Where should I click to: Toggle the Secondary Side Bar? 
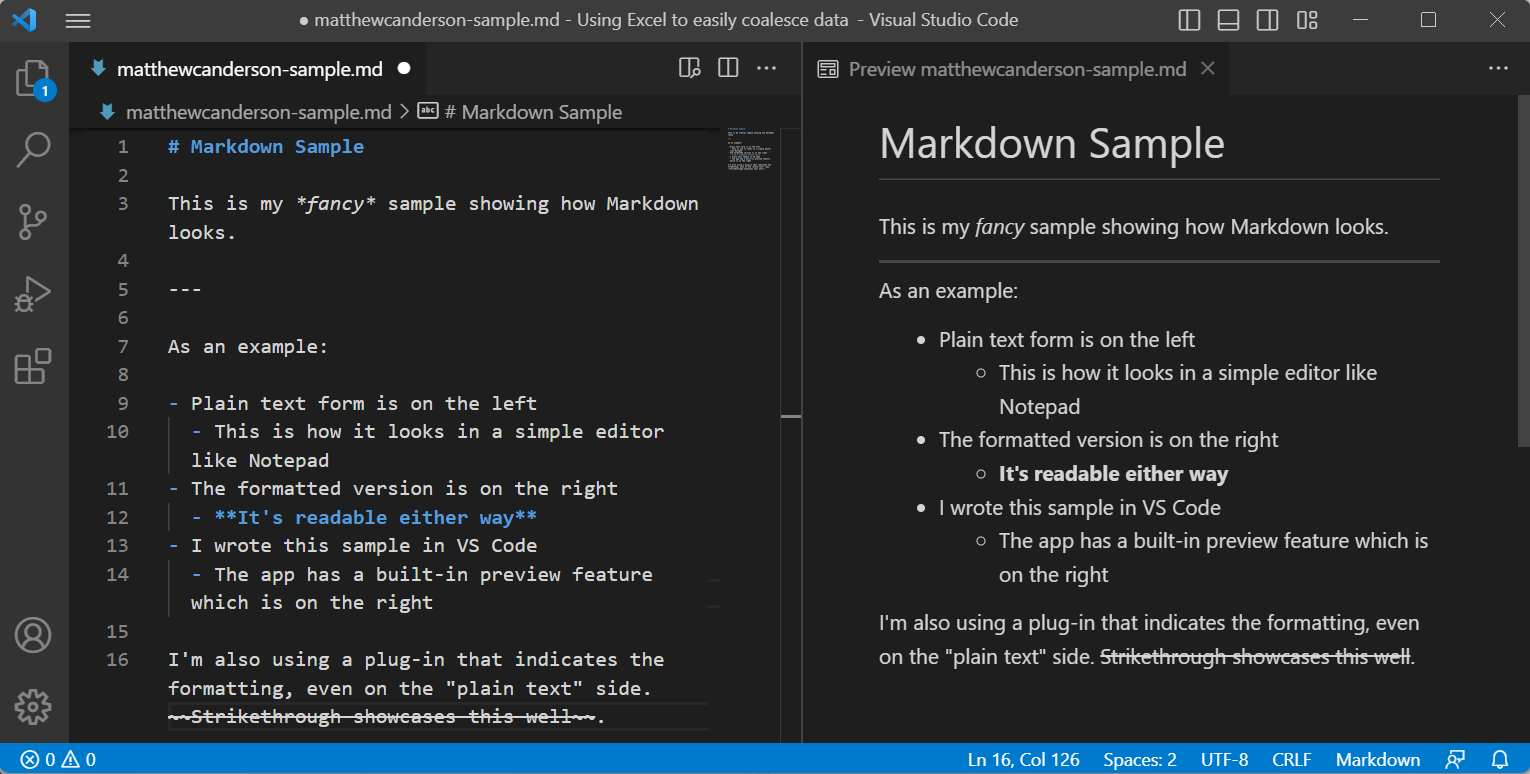point(1267,19)
